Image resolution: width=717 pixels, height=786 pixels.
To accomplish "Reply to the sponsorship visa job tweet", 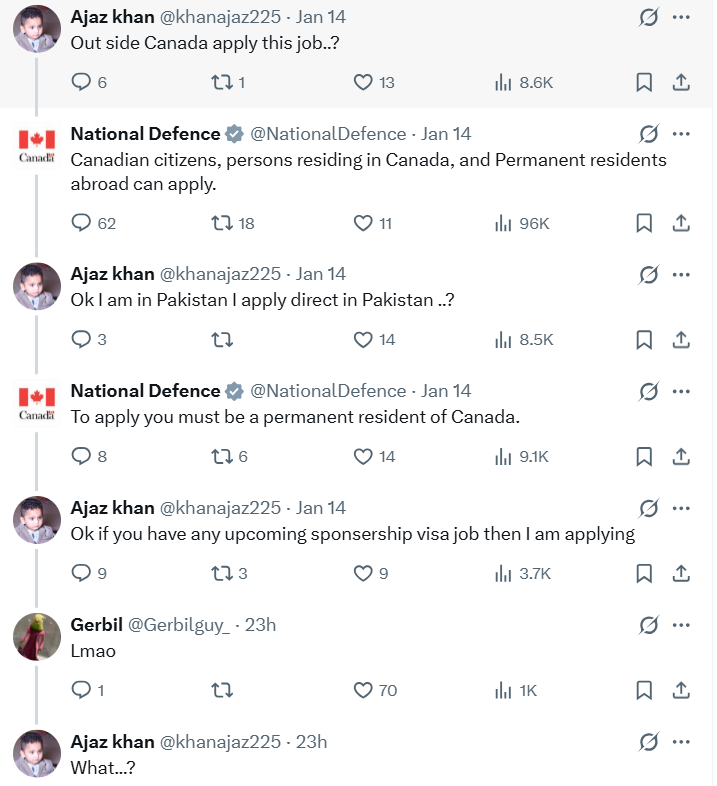I will (x=82, y=573).
